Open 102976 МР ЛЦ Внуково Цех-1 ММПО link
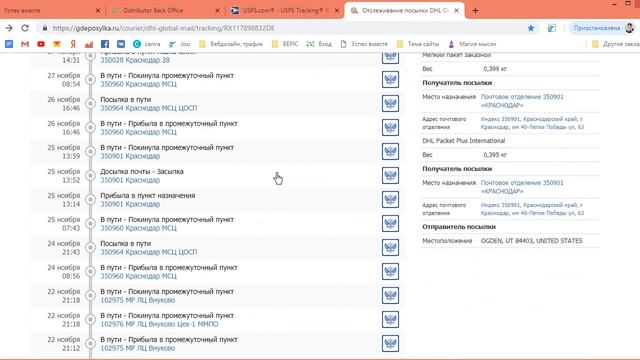The height and width of the screenshot is (360, 640). tap(159, 324)
